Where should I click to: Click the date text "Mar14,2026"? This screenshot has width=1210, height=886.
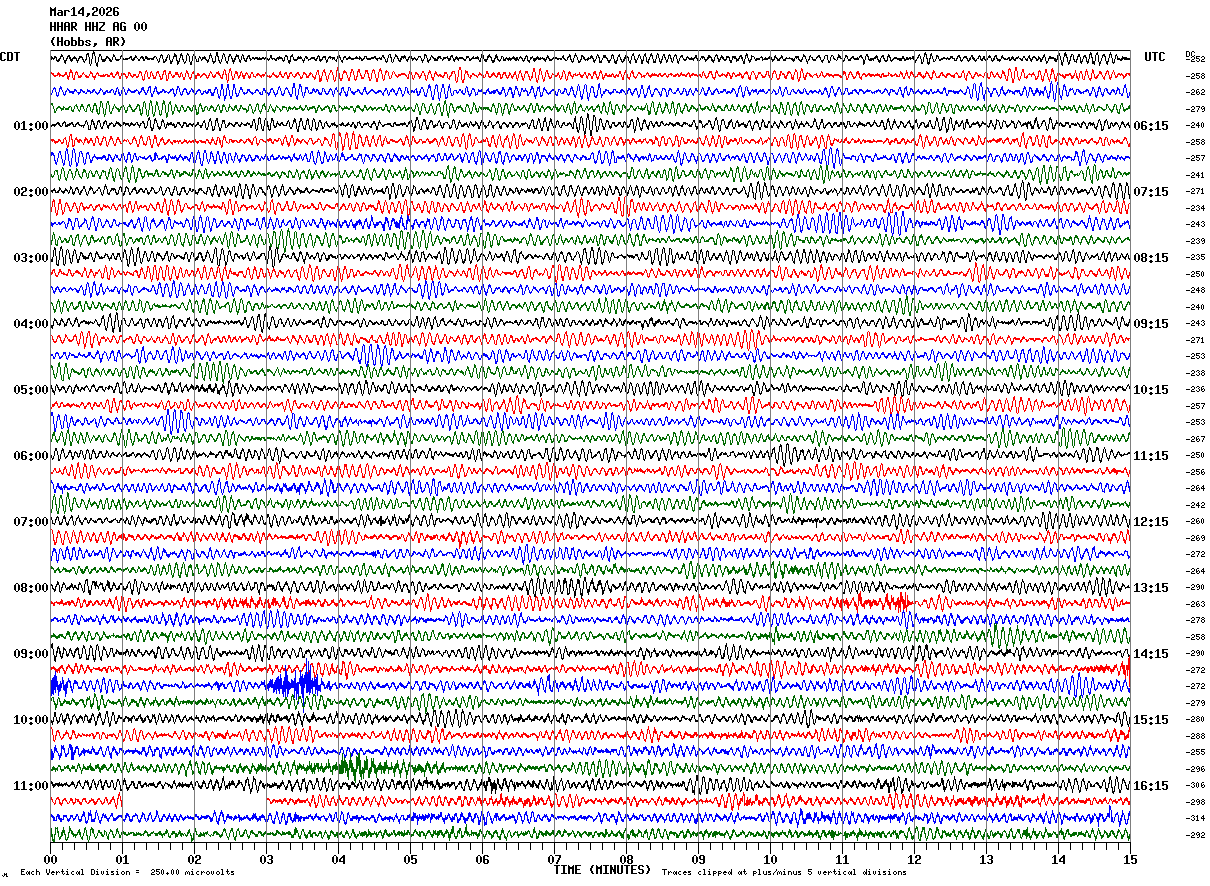tap(84, 12)
